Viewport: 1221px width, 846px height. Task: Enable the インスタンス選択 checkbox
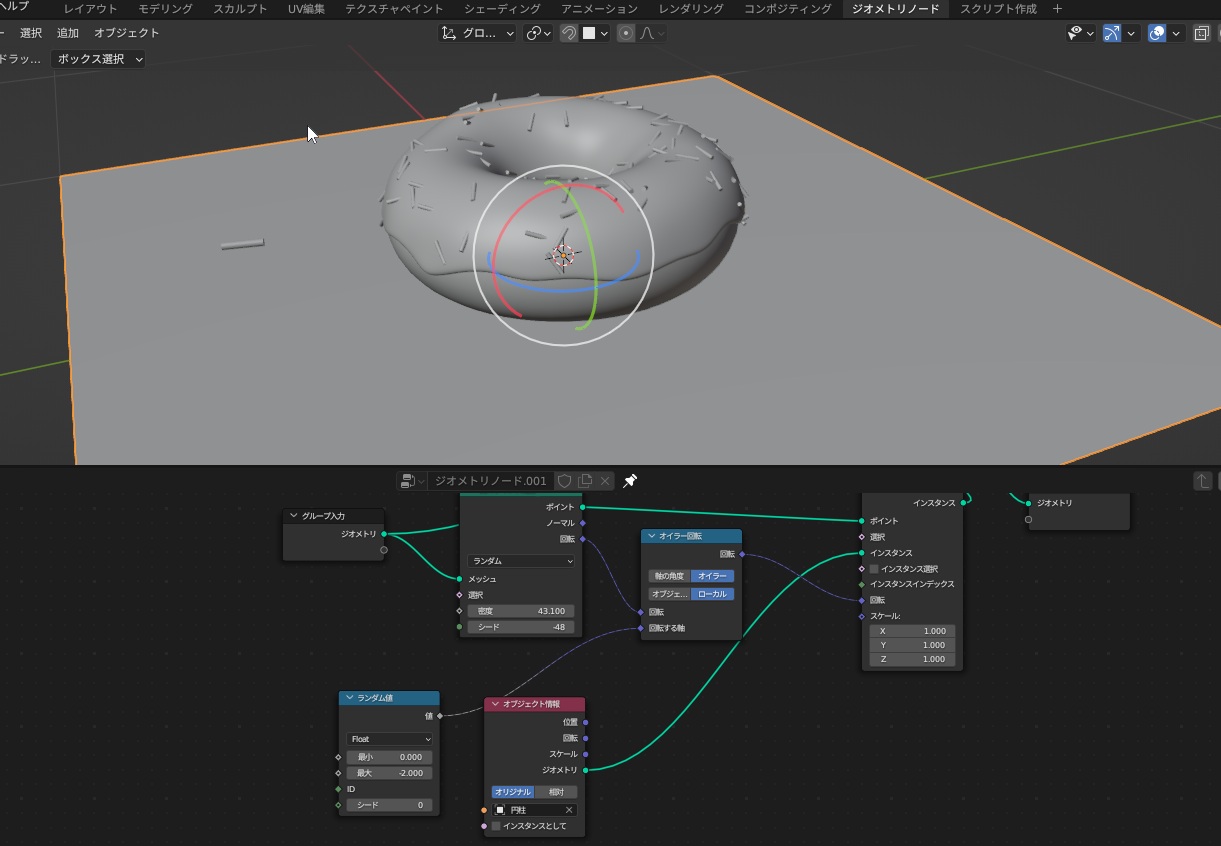[874, 568]
